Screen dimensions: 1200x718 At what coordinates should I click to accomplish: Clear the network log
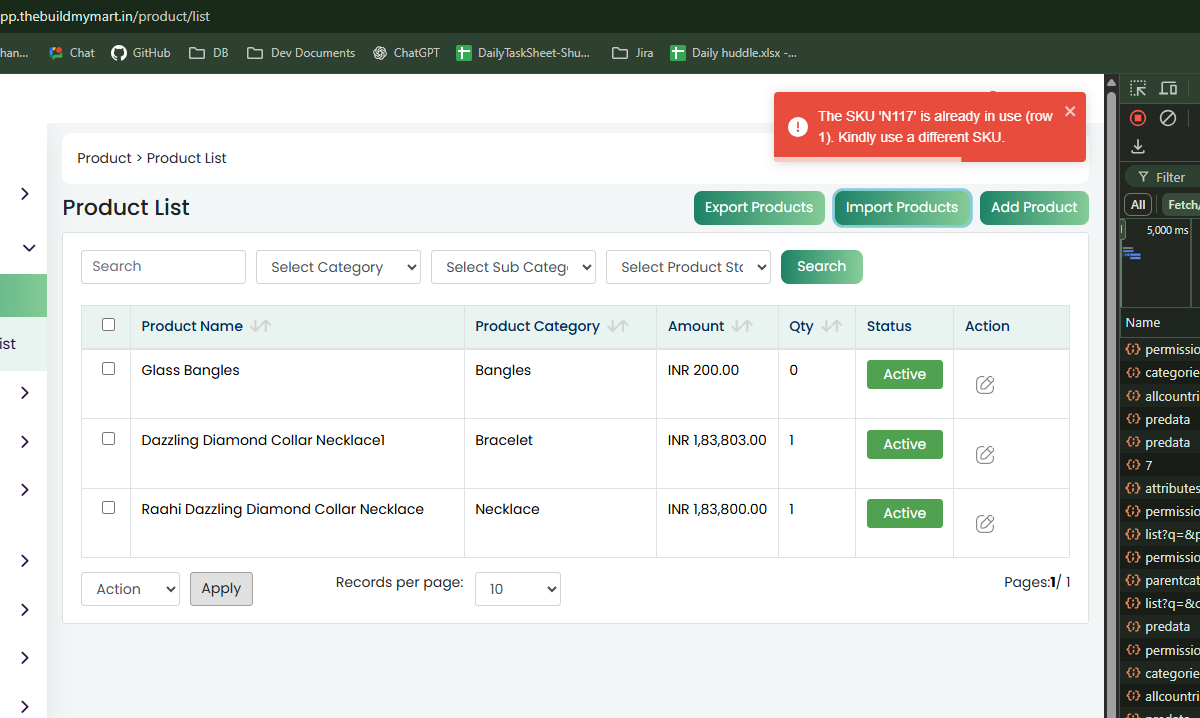coord(1167,118)
